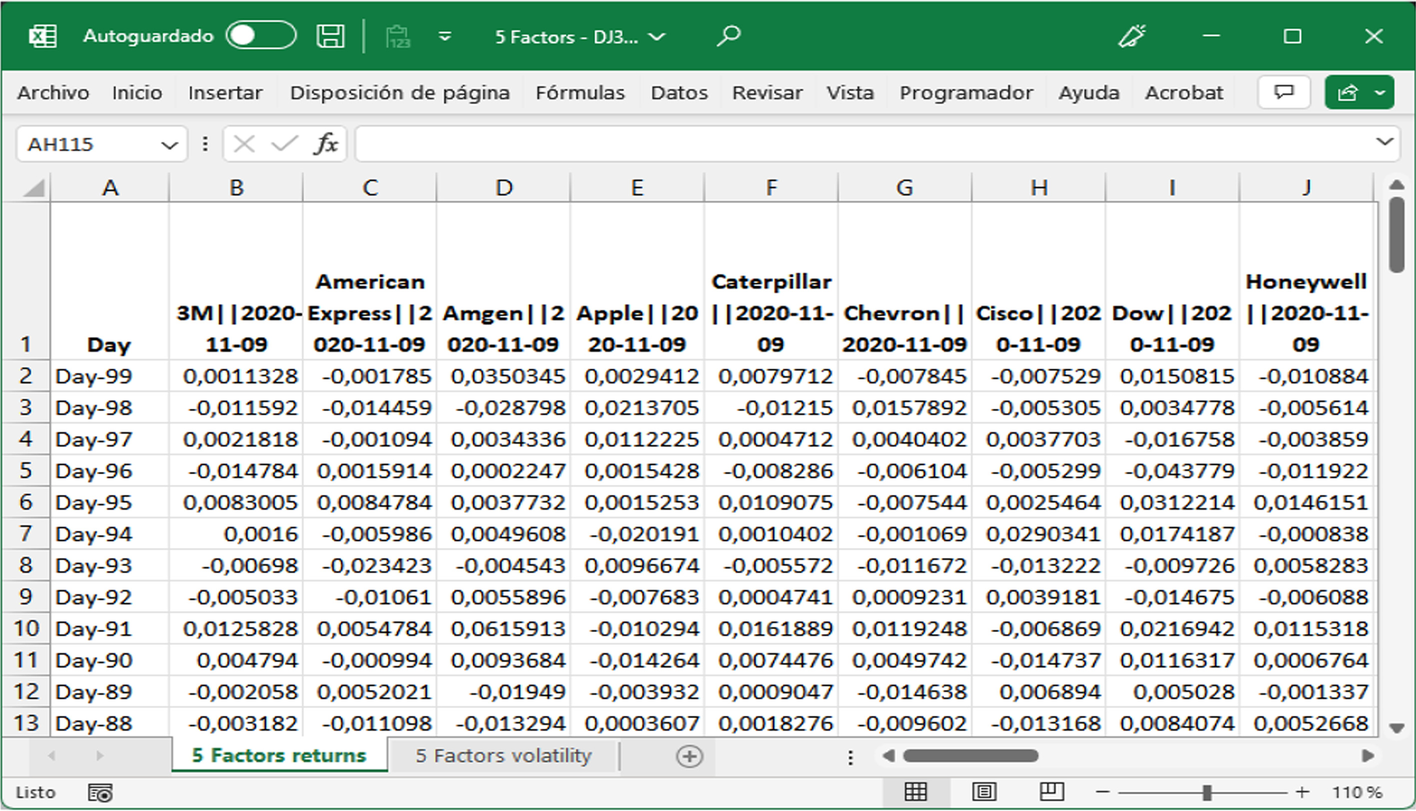Toggle the Autoguardado switch
Image resolution: width=1416 pixels, height=811 pixels.
pos(260,36)
